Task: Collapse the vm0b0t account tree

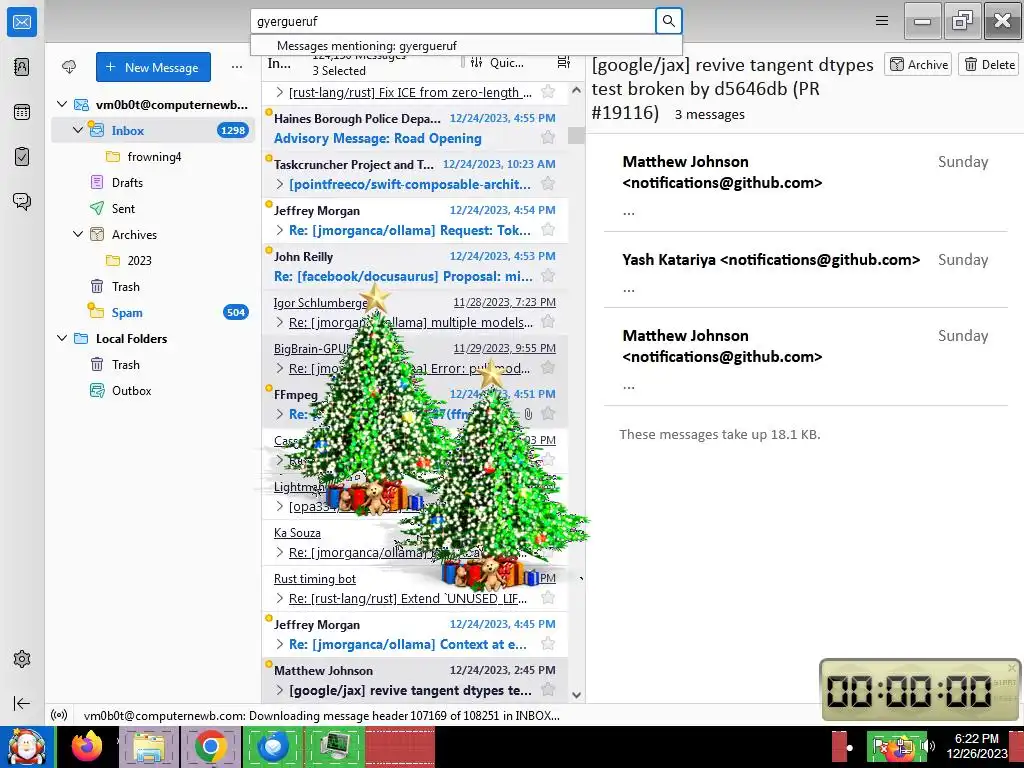Action: 62,104
